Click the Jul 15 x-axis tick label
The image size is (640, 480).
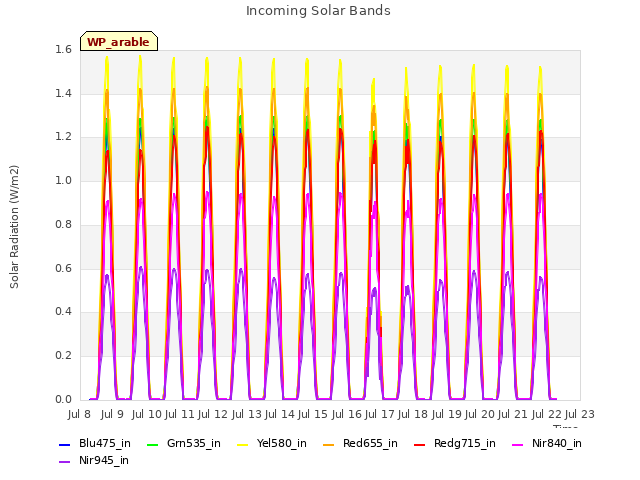coord(313,415)
